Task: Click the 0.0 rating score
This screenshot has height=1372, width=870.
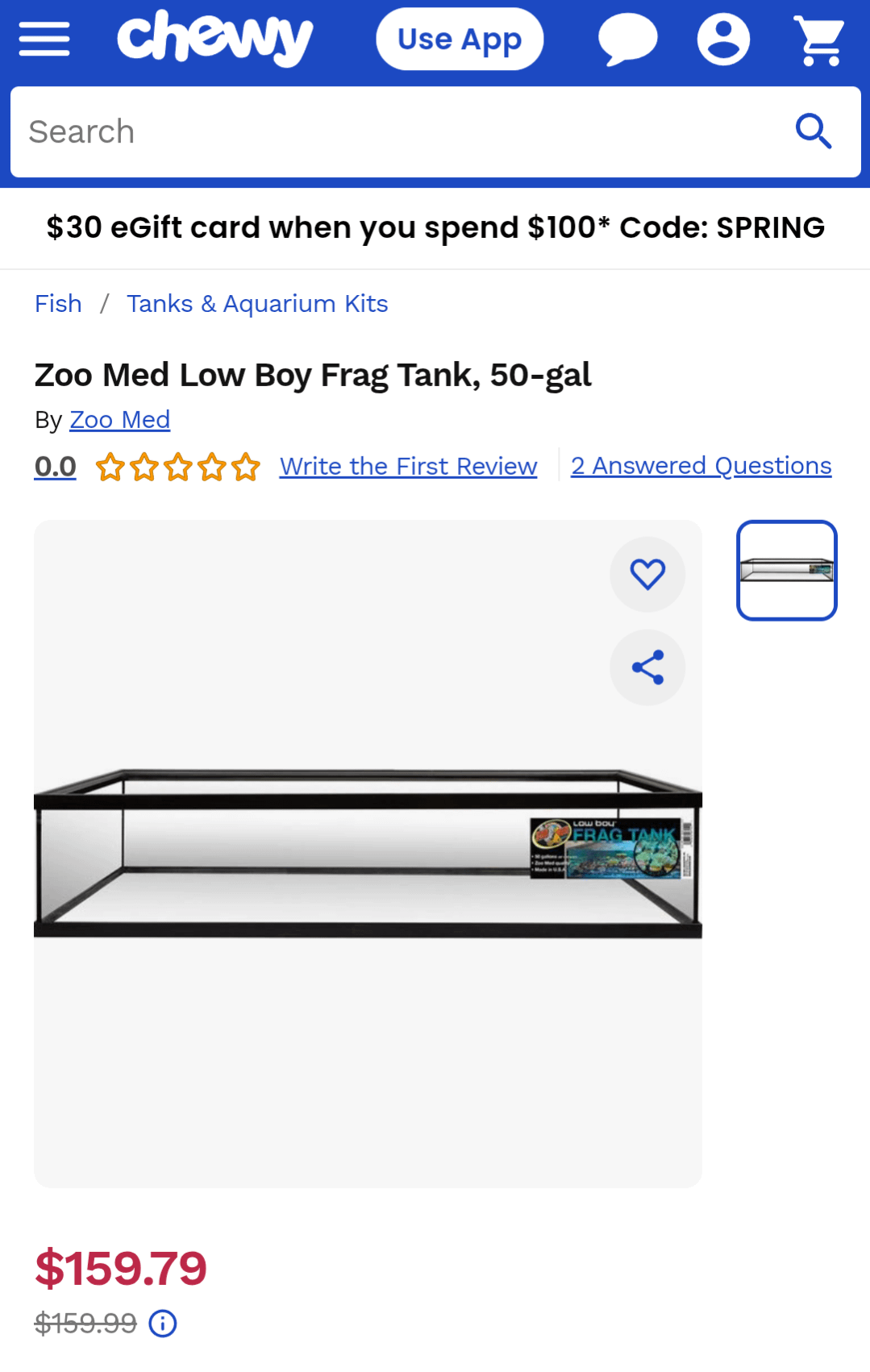Action: 56,466
